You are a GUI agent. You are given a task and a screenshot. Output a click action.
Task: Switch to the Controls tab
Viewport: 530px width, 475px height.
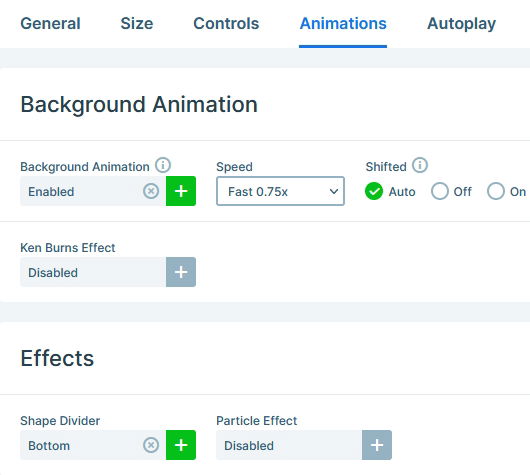coord(226,24)
